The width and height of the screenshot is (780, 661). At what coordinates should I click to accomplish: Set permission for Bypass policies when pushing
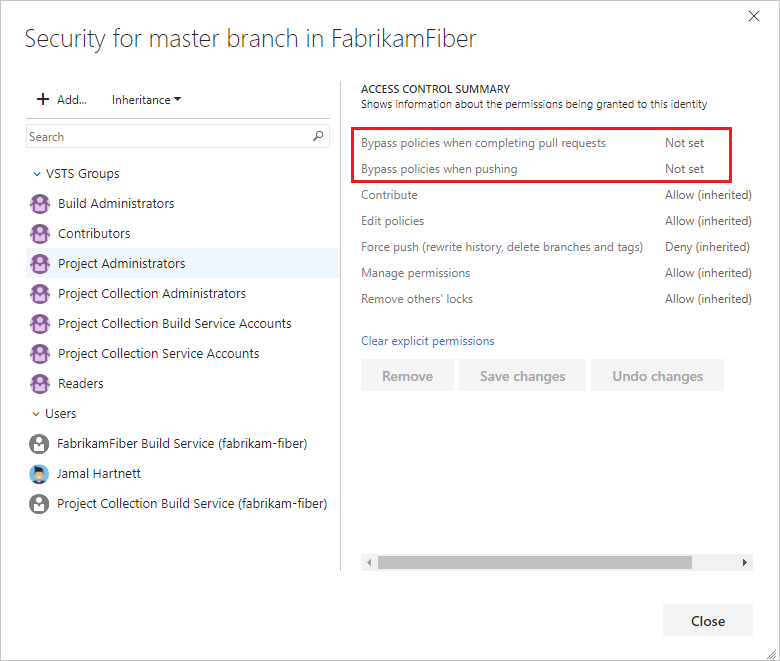(685, 169)
